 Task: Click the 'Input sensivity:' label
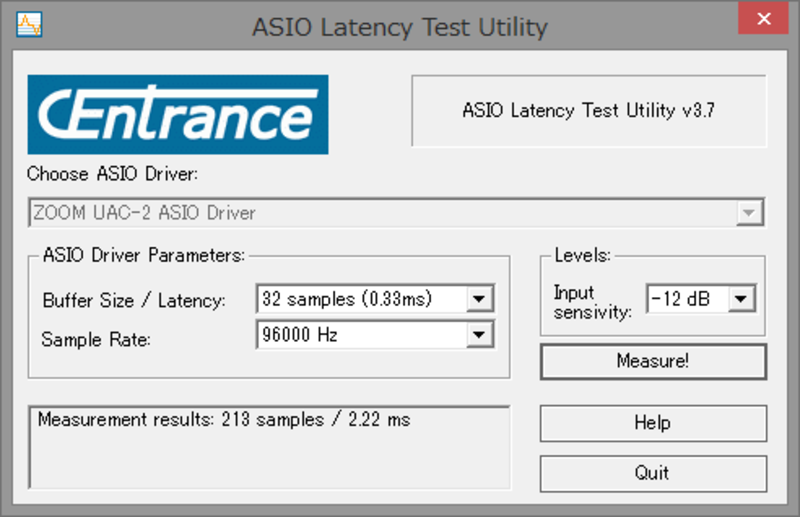tap(593, 302)
